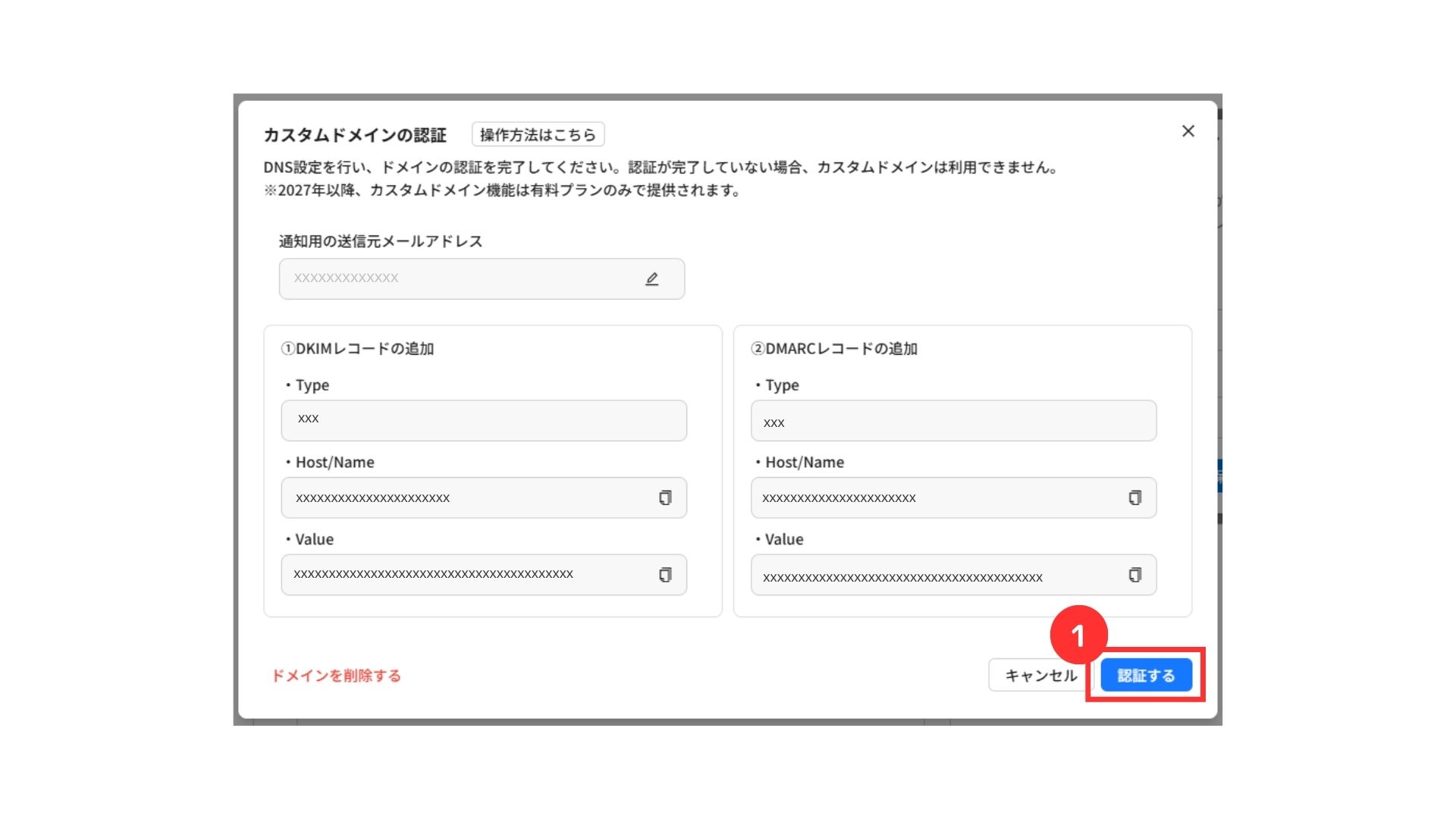Copy the DMARC Value field
The width and height of the screenshot is (1456, 819).
(1134, 575)
